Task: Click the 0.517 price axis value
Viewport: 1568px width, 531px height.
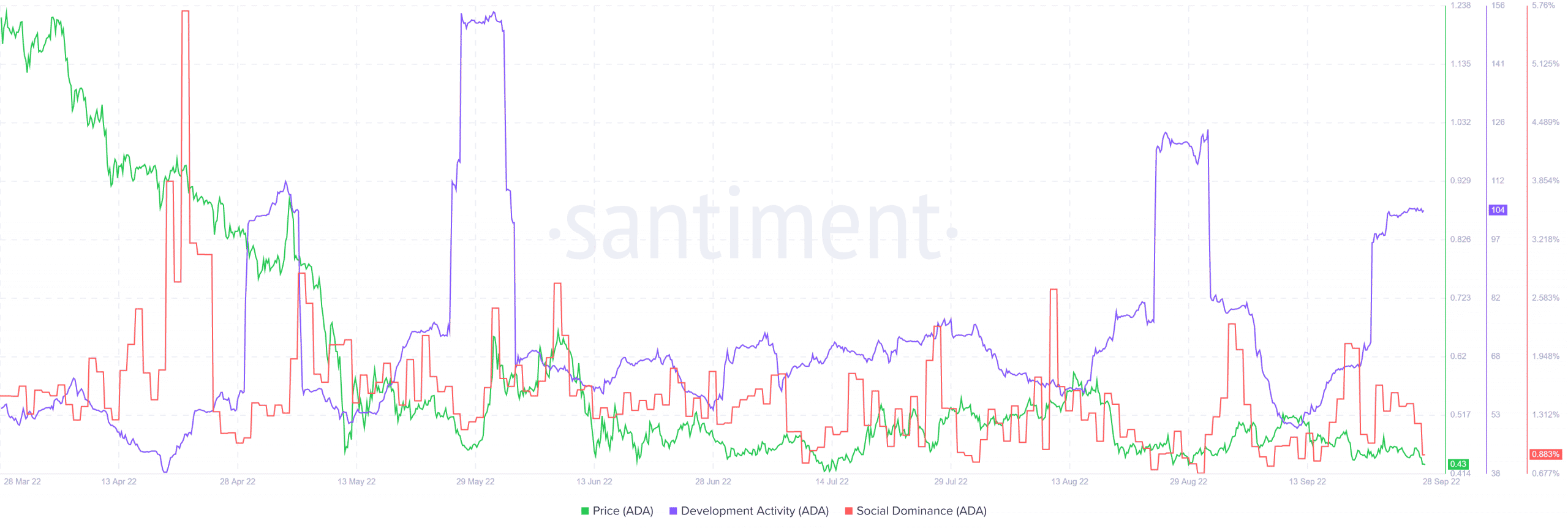Action: pos(1460,415)
